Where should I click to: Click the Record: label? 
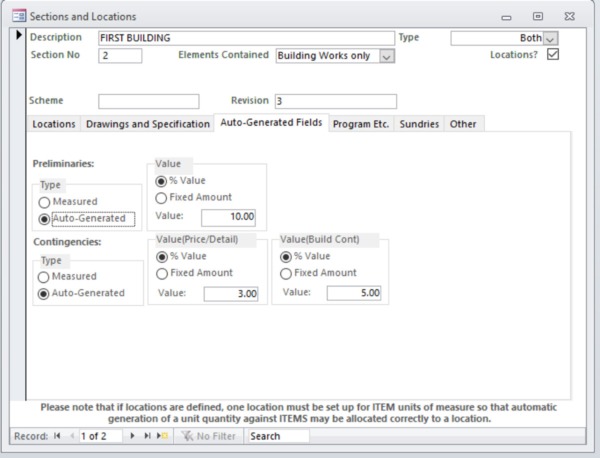tap(31, 436)
